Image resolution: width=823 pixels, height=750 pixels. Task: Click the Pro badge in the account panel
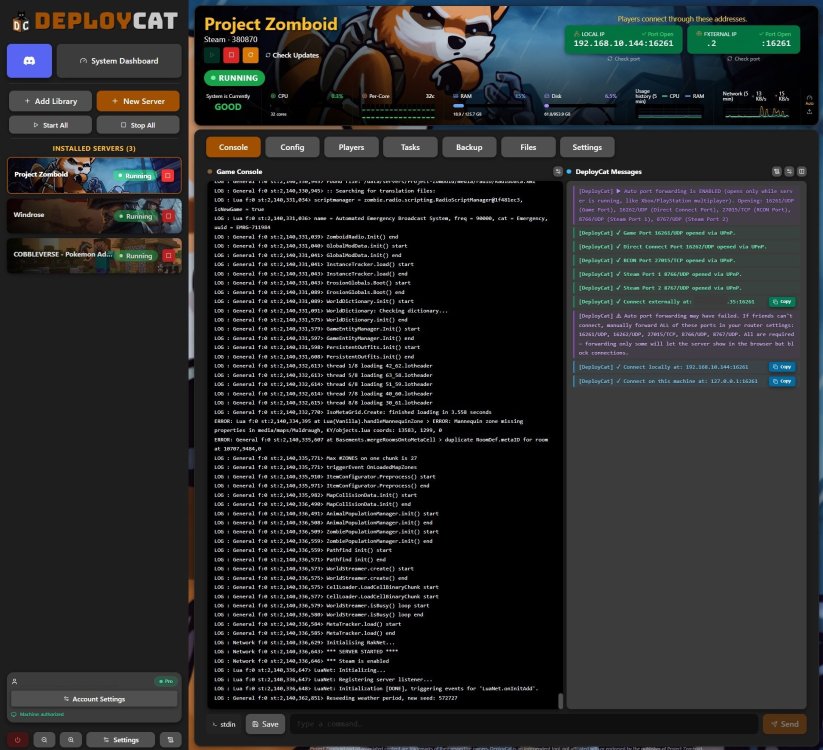tap(166, 681)
